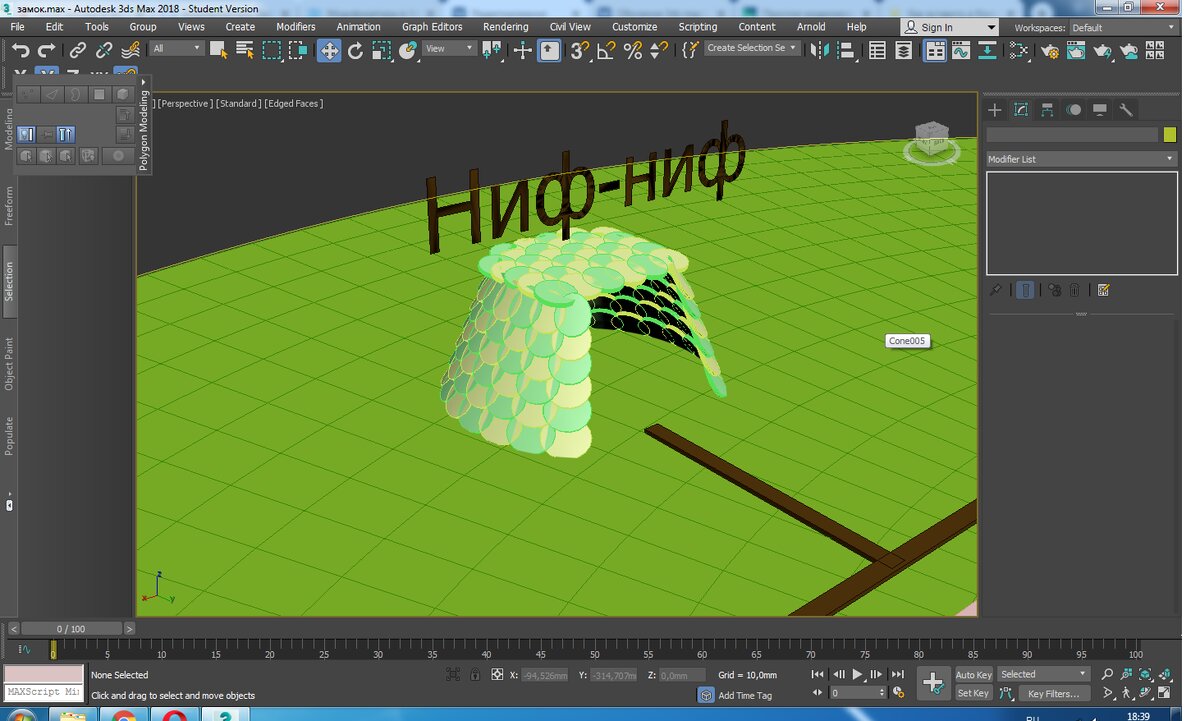Open the Utilities wrench panel tab
1200x721 pixels.
[x=1125, y=110]
